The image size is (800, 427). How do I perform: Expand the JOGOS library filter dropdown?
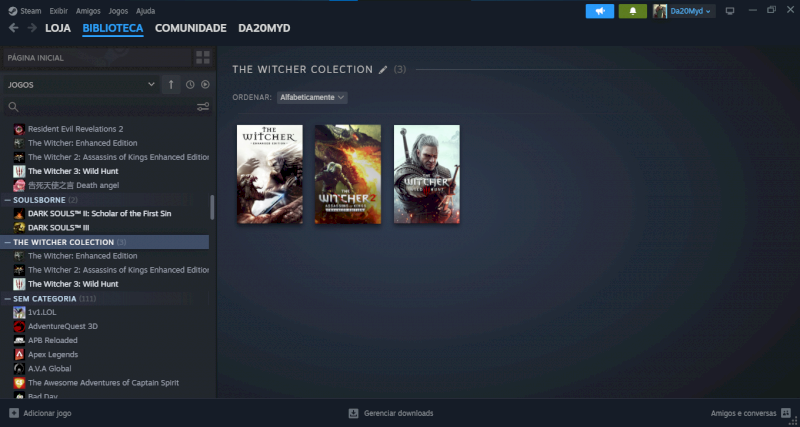pos(80,85)
